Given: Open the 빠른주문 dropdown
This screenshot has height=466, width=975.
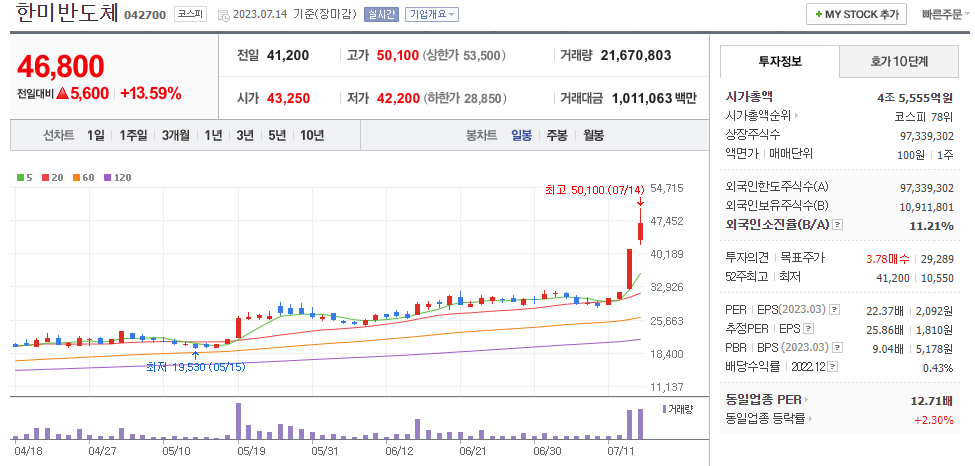Looking at the screenshot, I should [944, 14].
